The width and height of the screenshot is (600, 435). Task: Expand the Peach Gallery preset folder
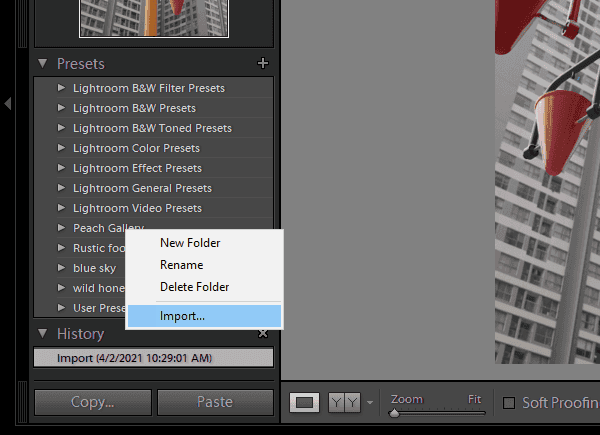click(61, 228)
